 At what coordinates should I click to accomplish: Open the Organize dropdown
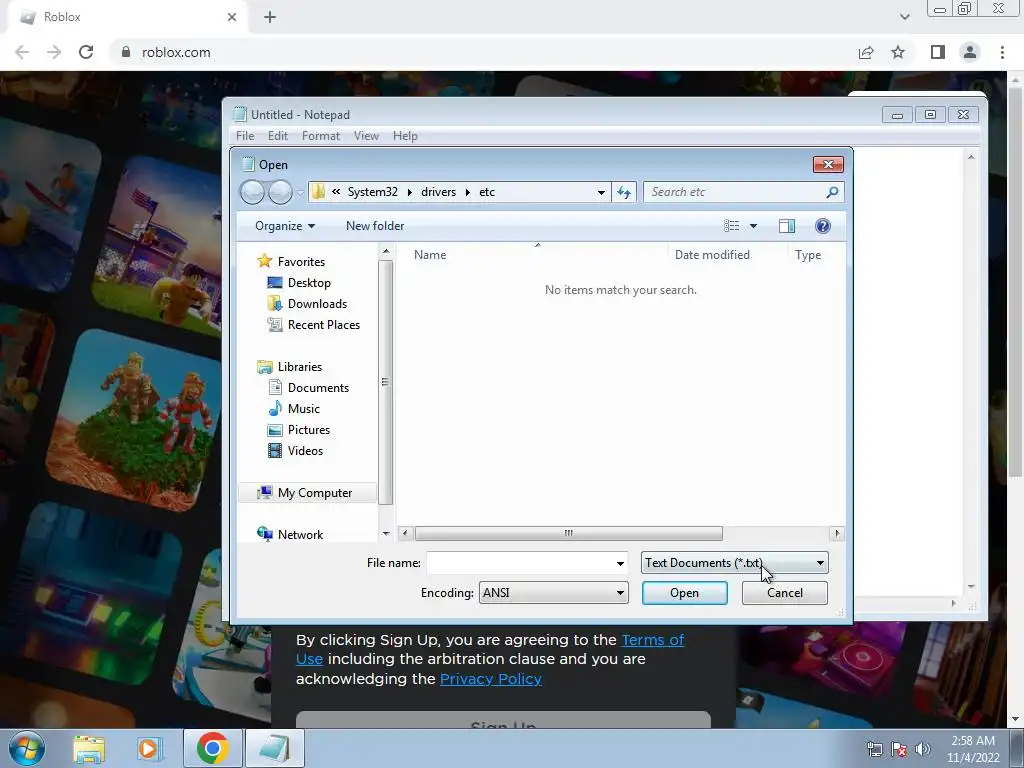pos(285,226)
